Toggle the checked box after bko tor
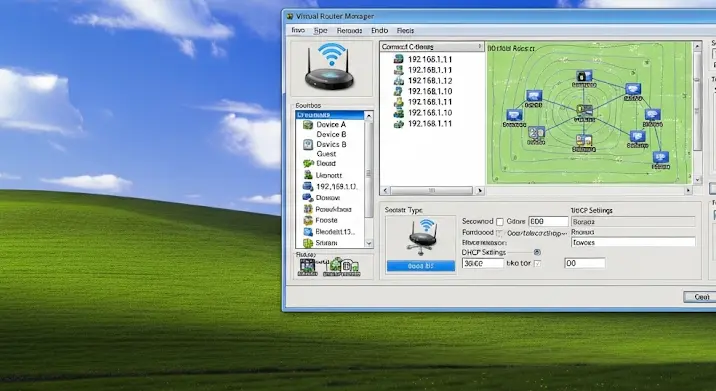 (x=537, y=264)
